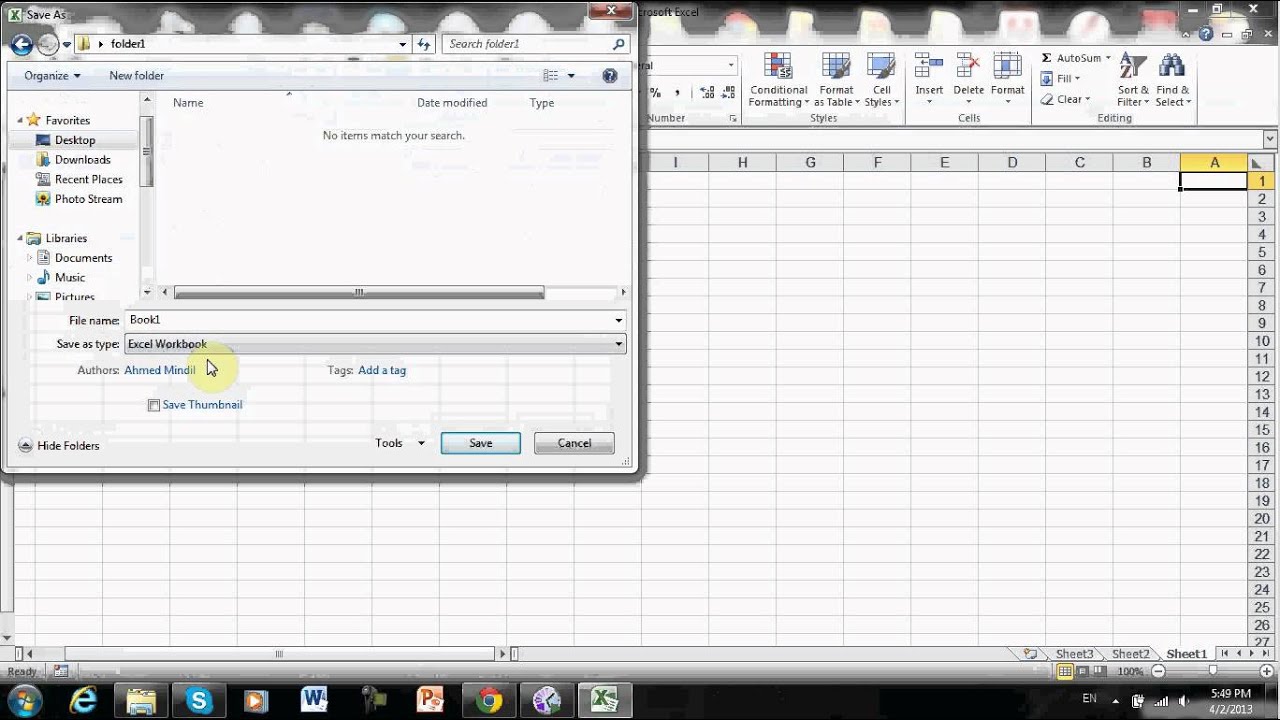Screen dimensions: 1280x720
Task: Click the zoom in plus button
Action: pyautogui.click(x=1265, y=671)
